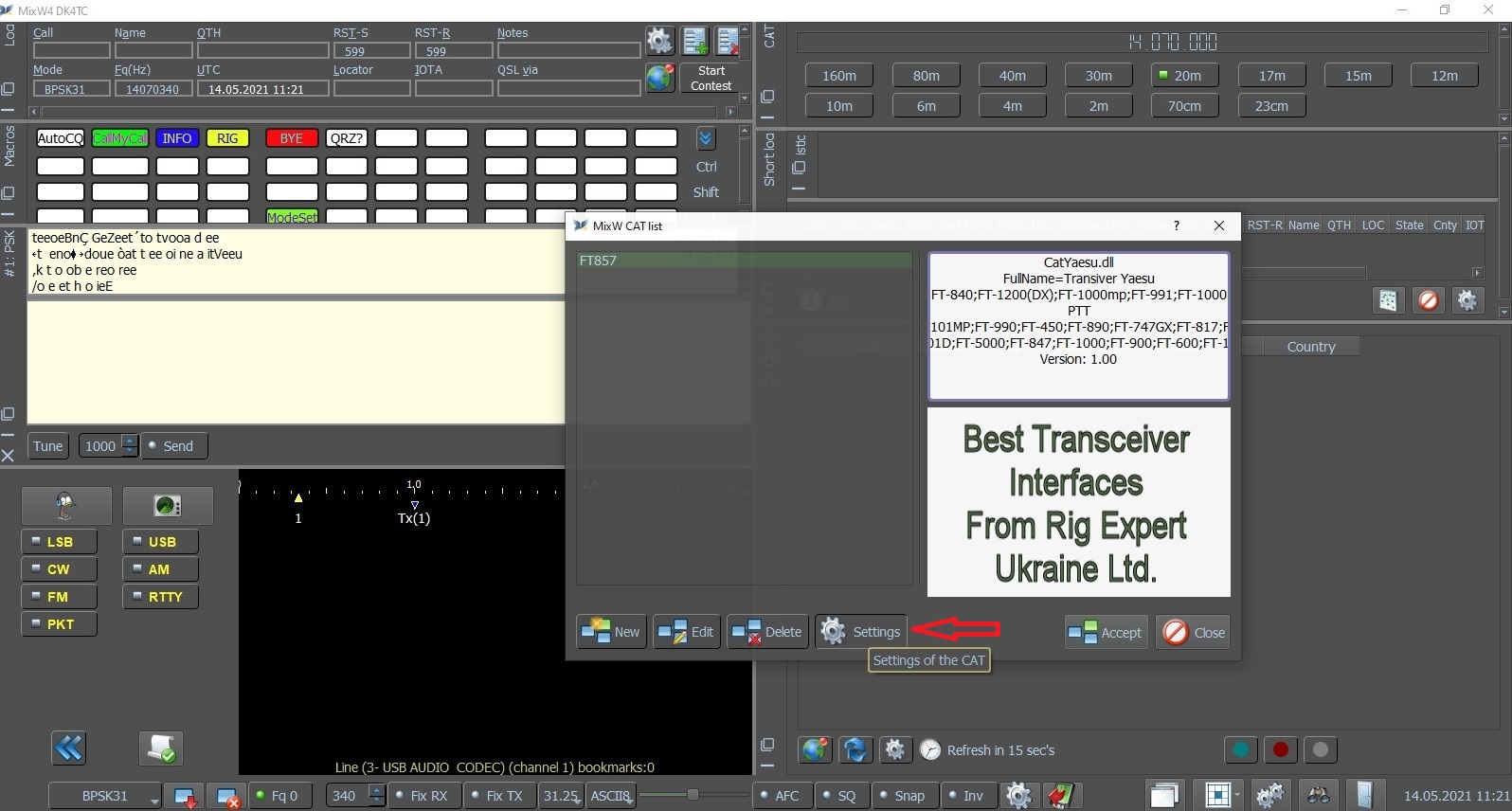Click the Call input field

pos(72,51)
